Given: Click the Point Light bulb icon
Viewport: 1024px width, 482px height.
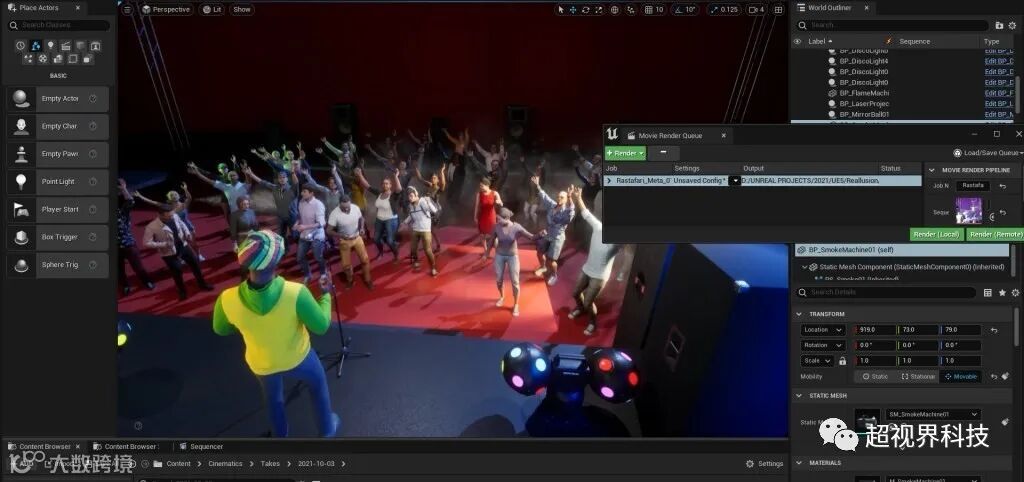Looking at the screenshot, I should [22, 182].
